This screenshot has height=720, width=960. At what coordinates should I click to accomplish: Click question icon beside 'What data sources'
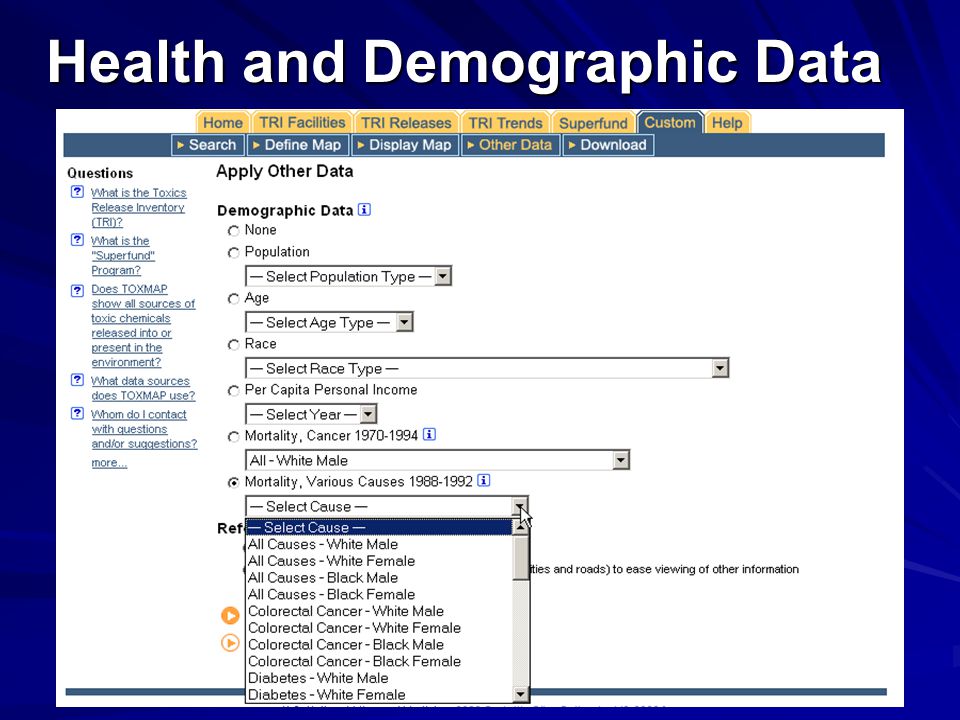(x=77, y=380)
